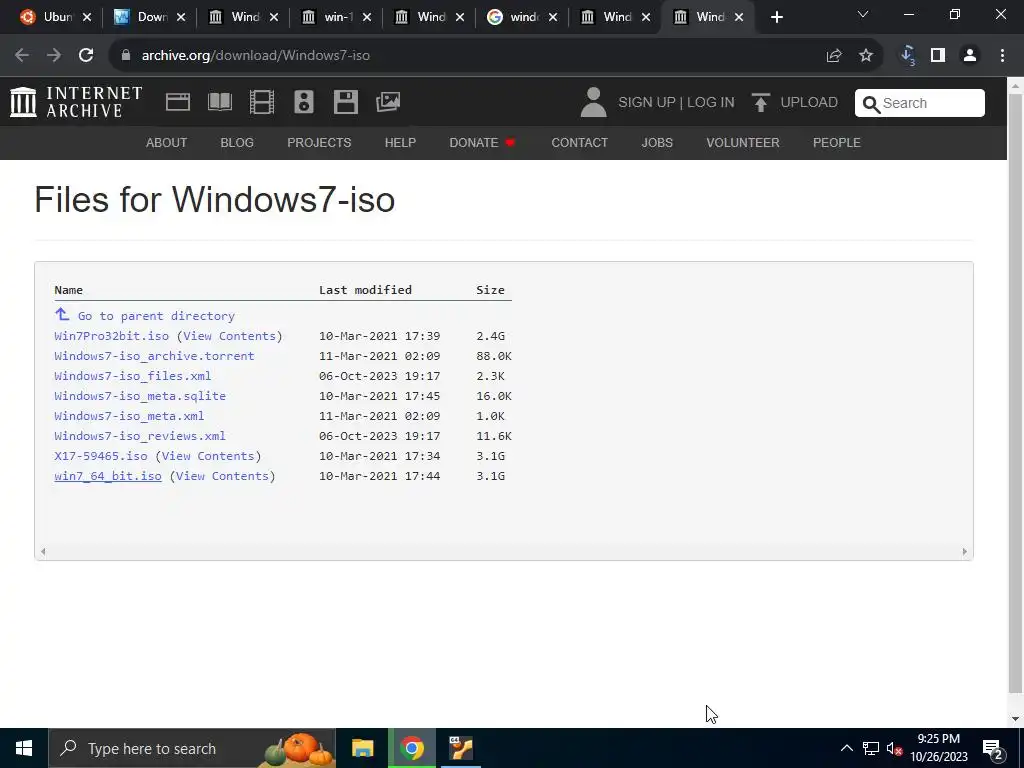This screenshot has width=1024, height=768.
Task: Download Win7Pro32bit.iso file
Action: pos(112,336)
